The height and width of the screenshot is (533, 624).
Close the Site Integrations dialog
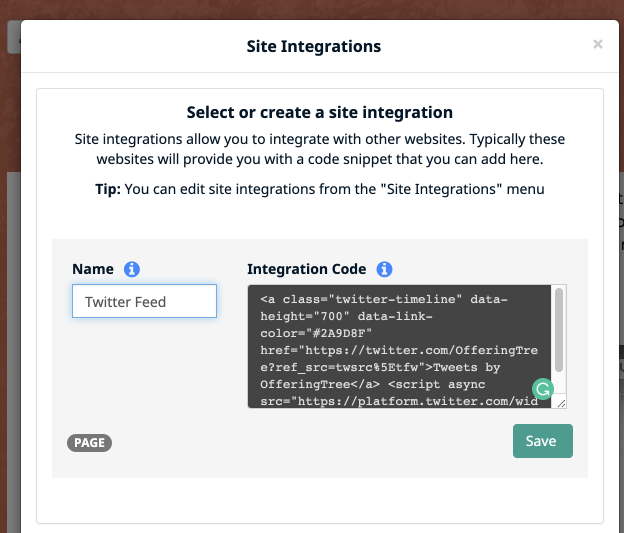tap(598, 44)
